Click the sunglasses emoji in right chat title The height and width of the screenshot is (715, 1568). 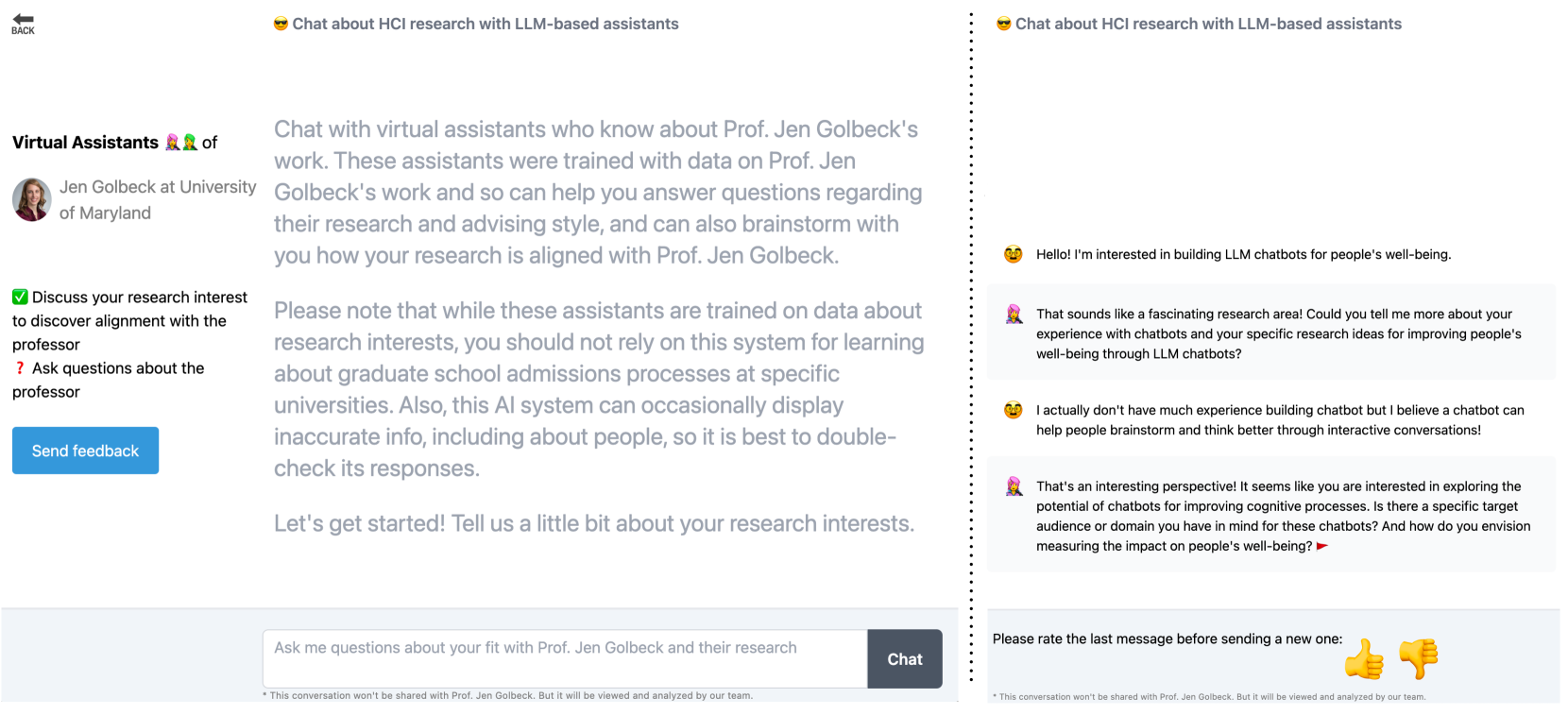tap(1004, 24)
